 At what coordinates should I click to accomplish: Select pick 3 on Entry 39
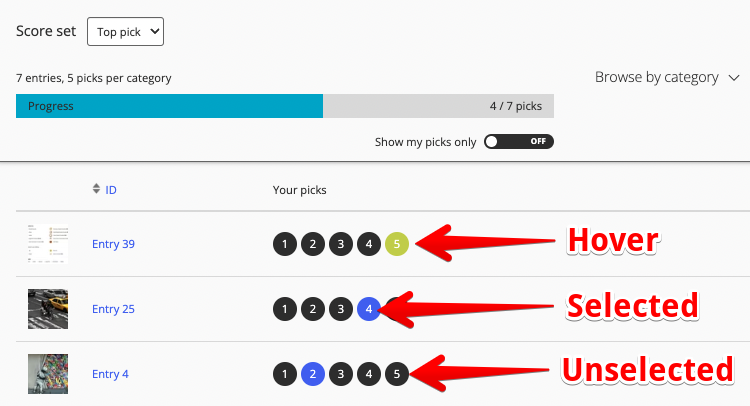point(341,244)
